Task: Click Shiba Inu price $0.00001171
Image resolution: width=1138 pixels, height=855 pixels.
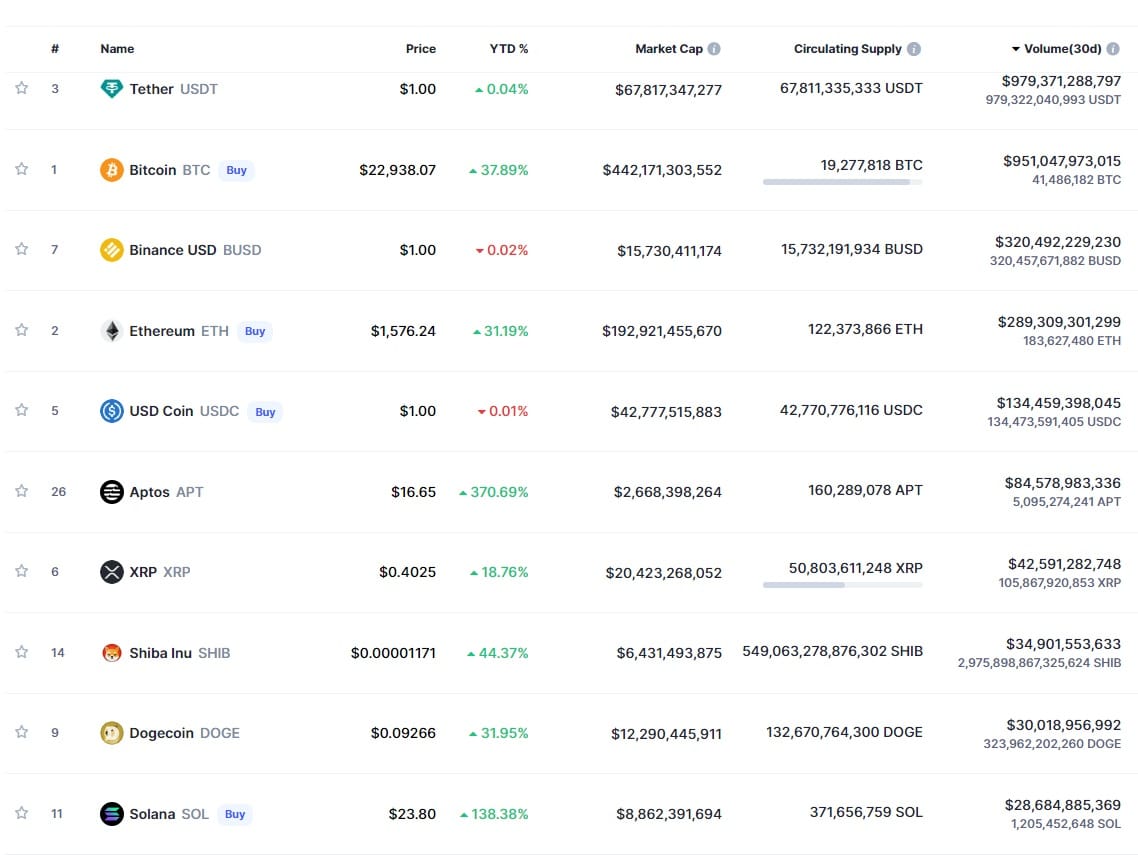Action: click(x=393, y=653)
